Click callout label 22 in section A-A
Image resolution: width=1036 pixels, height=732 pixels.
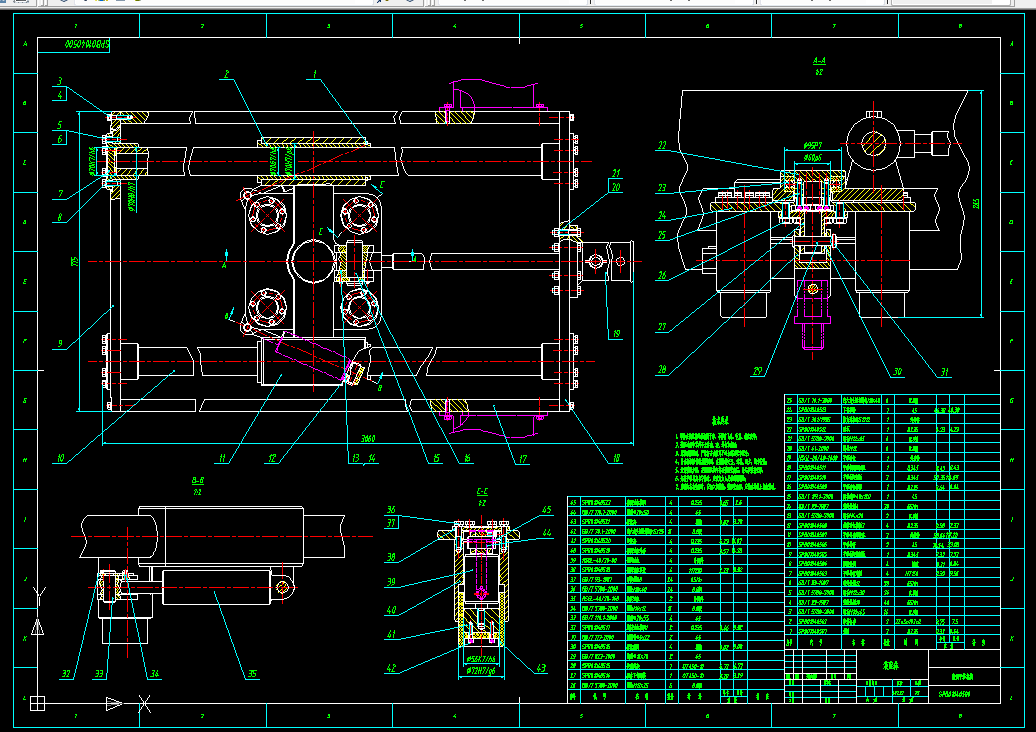coord(662,145)
